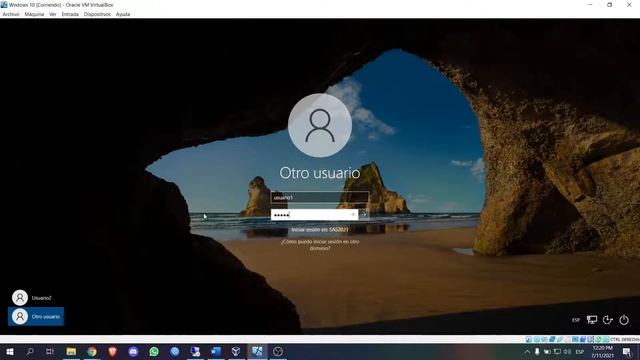Open the Ver menu
The image size is (640, 360).
point(53,14)
